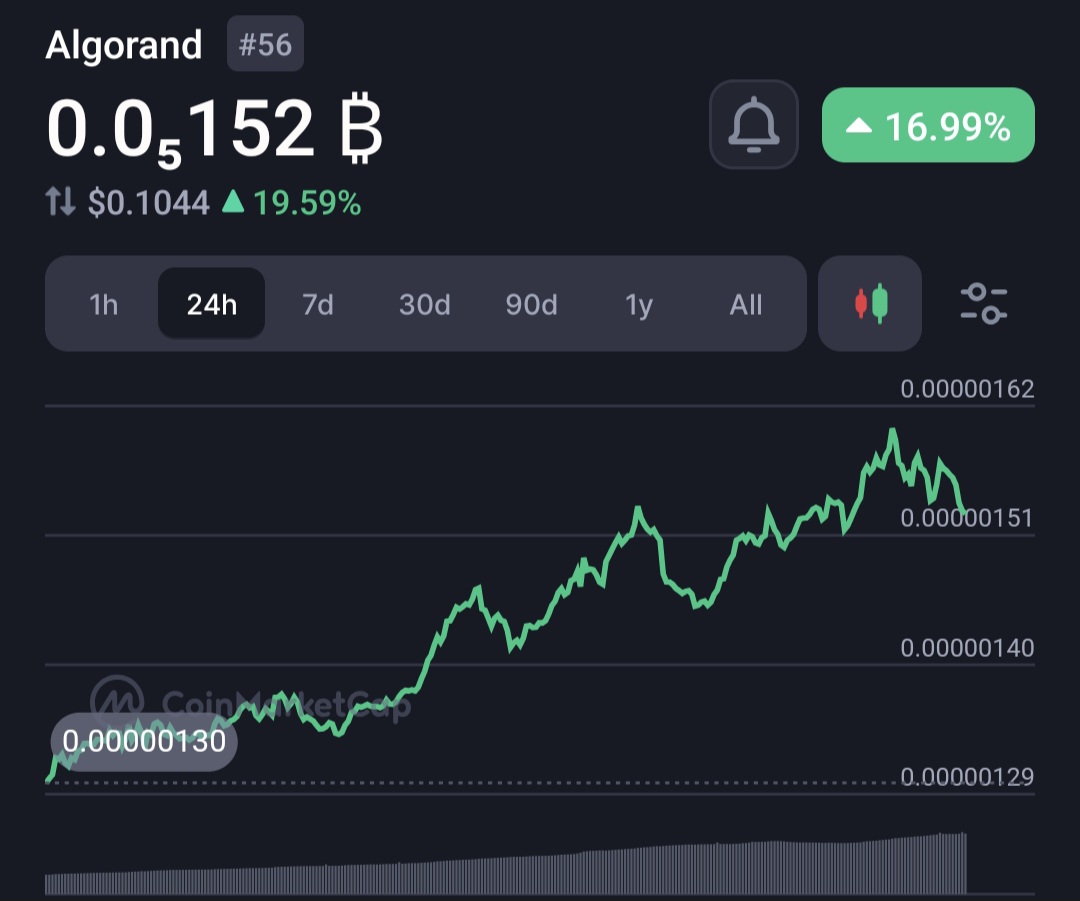Switch to candlestick chart view
The height and width of the screenshot is (901, 1080).
(x=869, y=304)
